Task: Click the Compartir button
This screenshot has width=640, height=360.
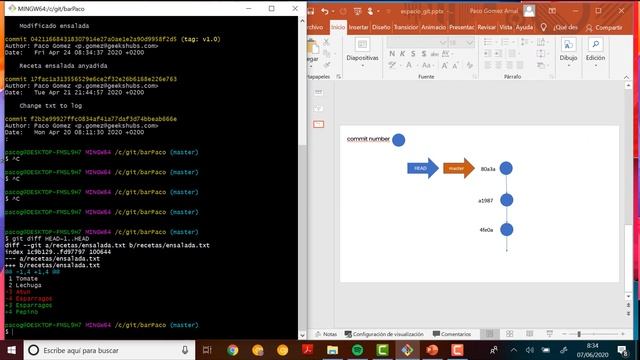Action: pyautogui.click(x=604, y=27)
